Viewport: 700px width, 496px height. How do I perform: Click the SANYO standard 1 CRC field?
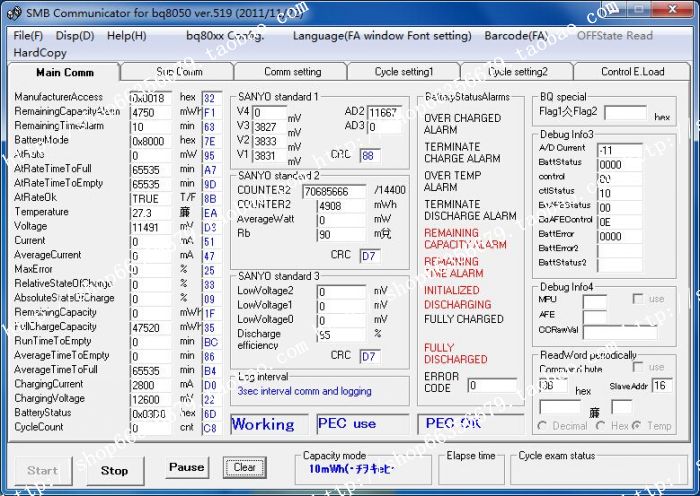pos(370,155)
